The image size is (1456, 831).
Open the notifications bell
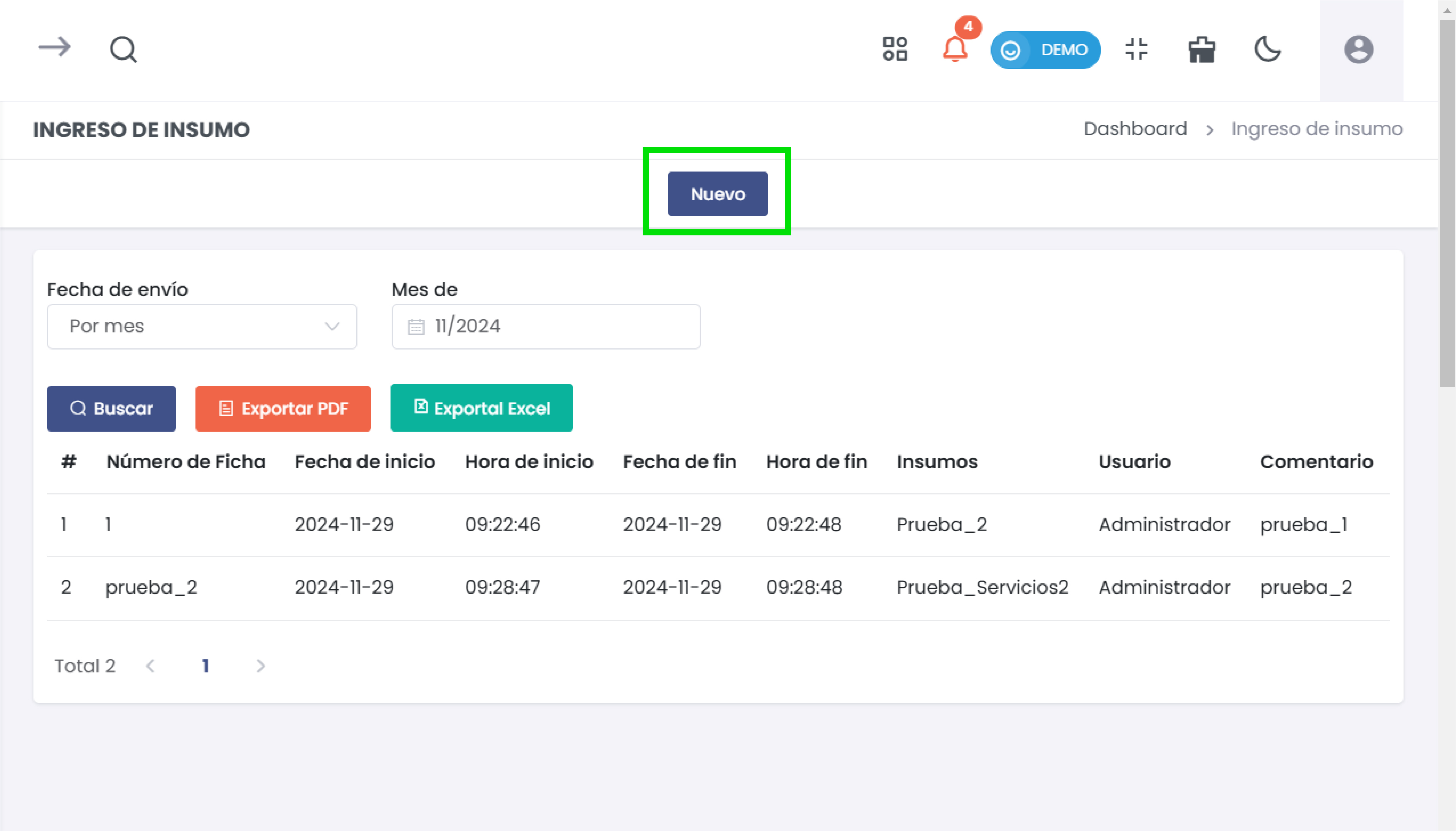pos(954,49)
